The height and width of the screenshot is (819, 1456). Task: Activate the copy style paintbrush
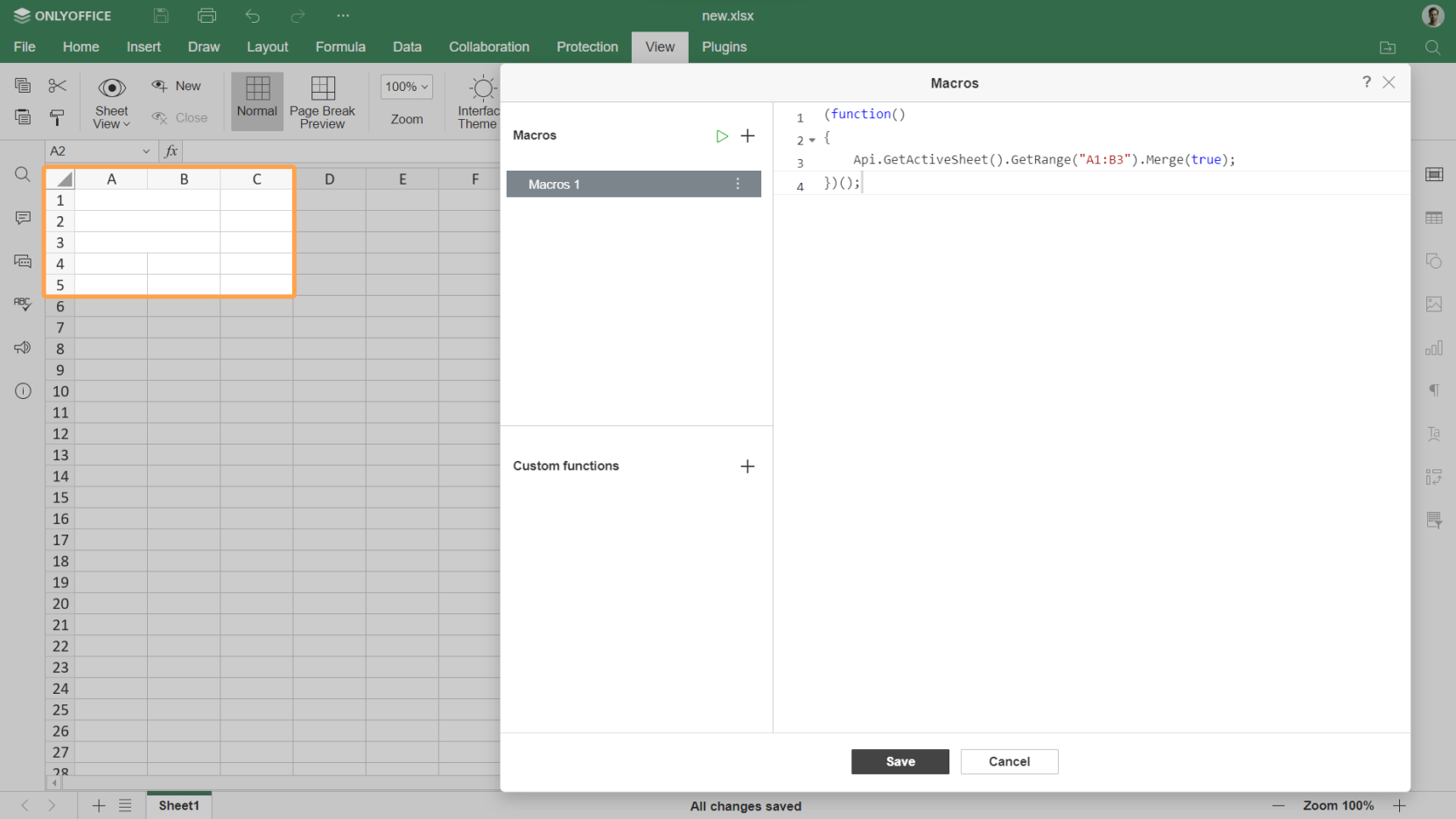point(58,116)
